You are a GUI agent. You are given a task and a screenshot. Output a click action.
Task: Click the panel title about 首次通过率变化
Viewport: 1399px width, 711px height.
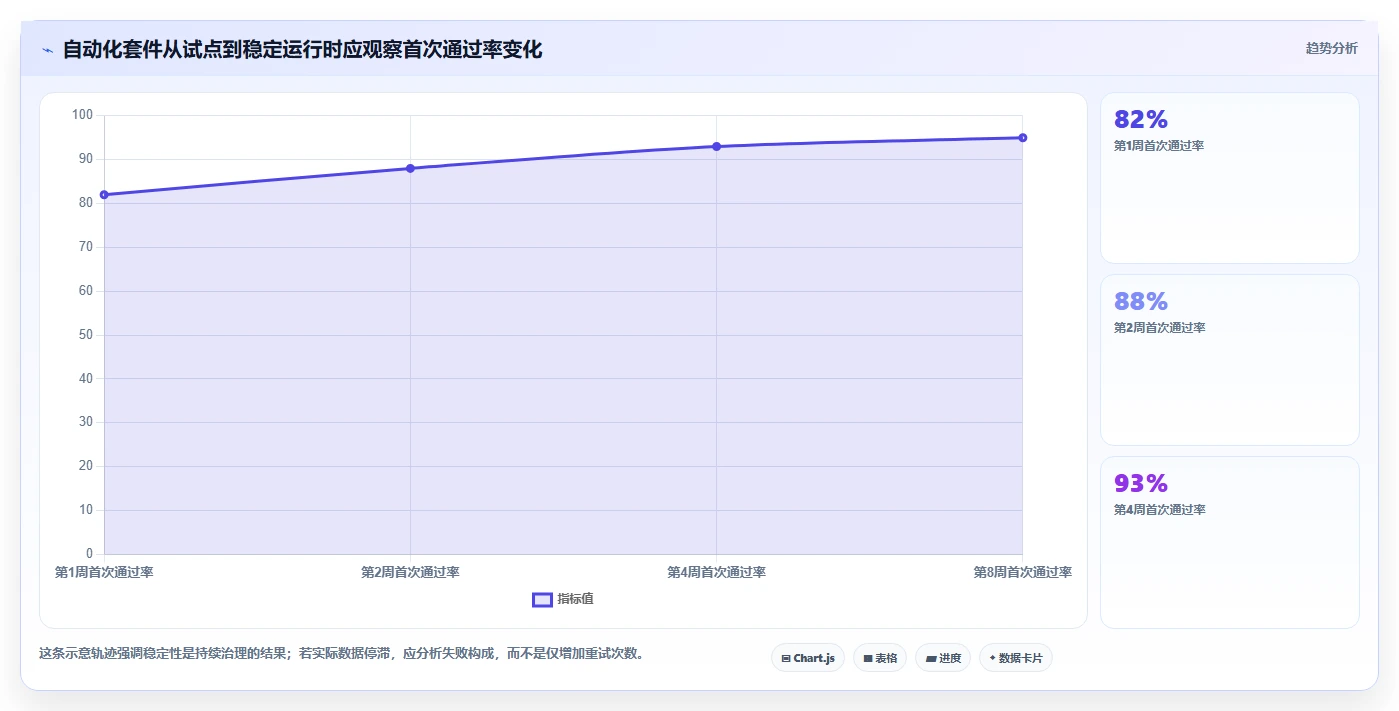(x=302, y=49)
